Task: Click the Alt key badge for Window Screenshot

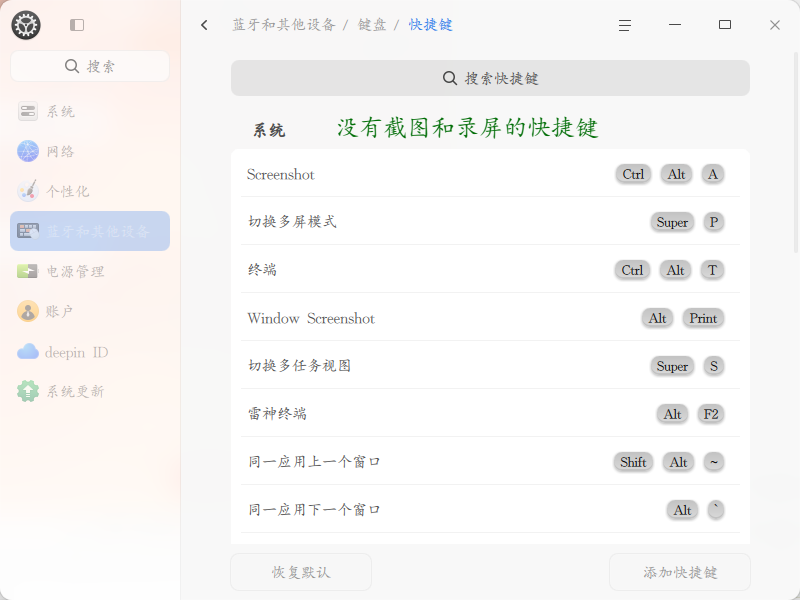Action: [x=658, y=318]
